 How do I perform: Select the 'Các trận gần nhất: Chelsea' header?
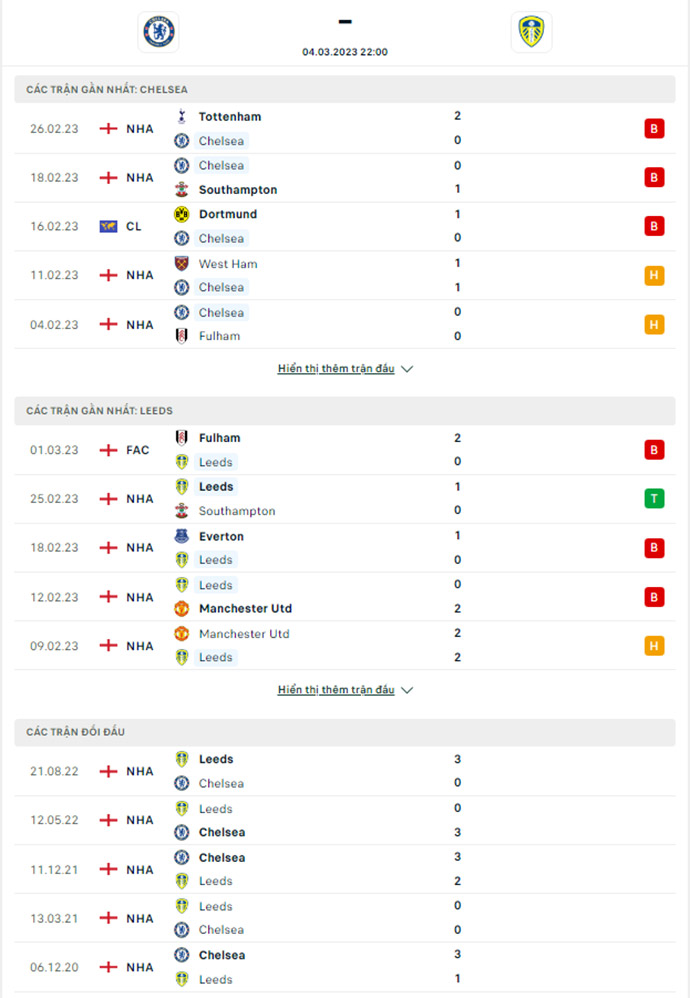pos(345,90)
